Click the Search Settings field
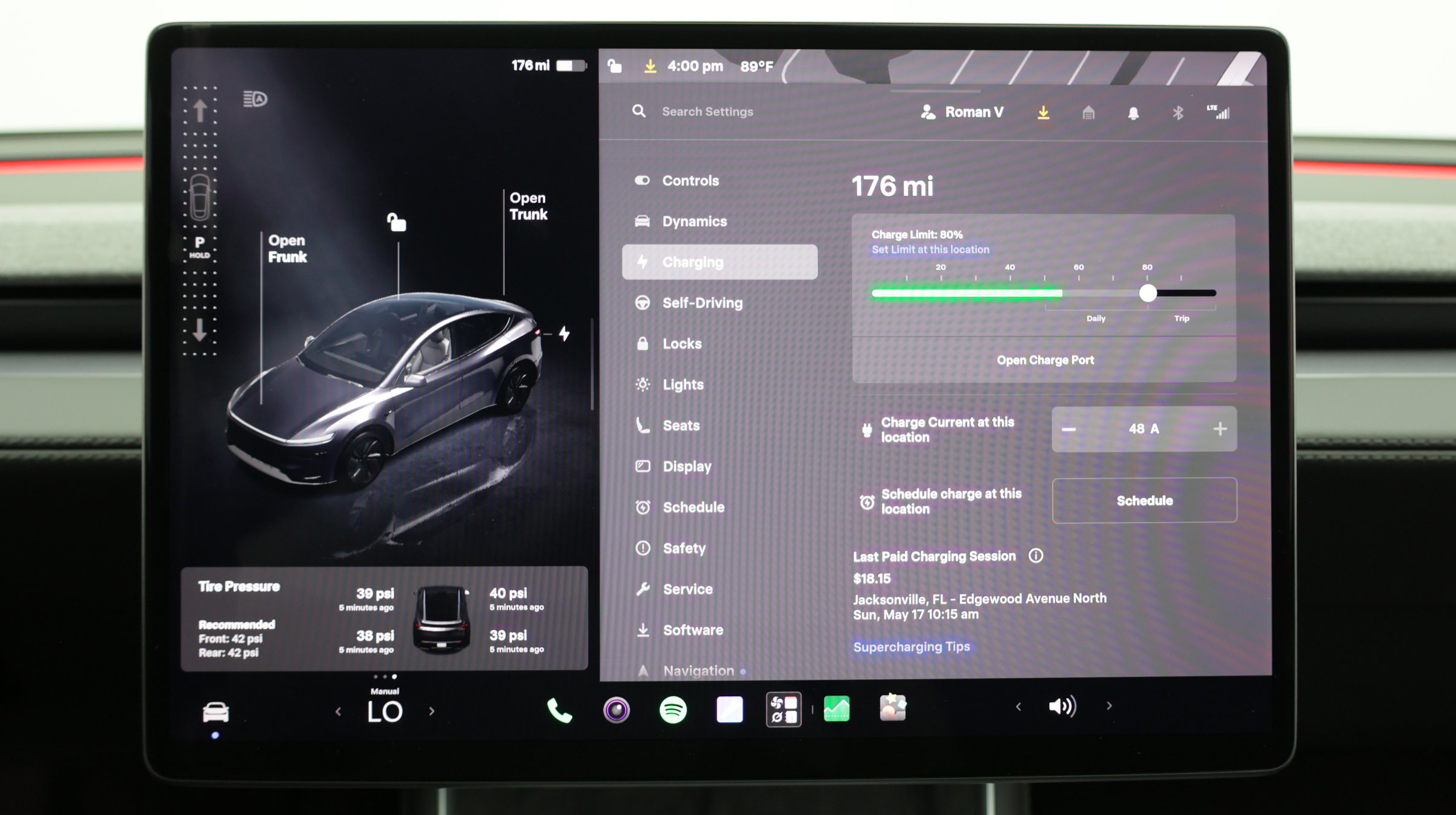This screenshot has width=1456, height=815. [707, 112]
